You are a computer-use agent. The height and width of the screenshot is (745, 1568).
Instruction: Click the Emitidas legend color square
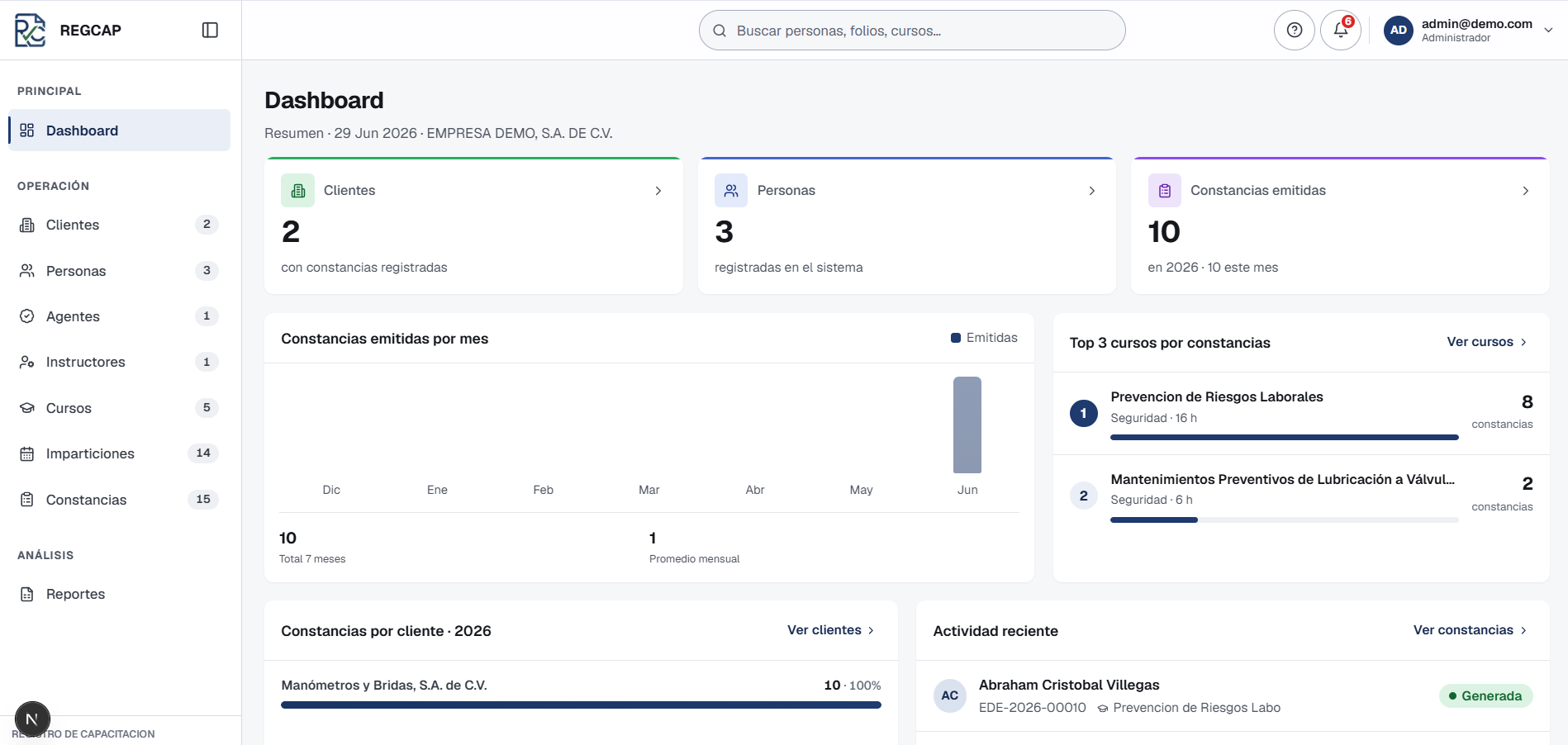tap(956, 338)
